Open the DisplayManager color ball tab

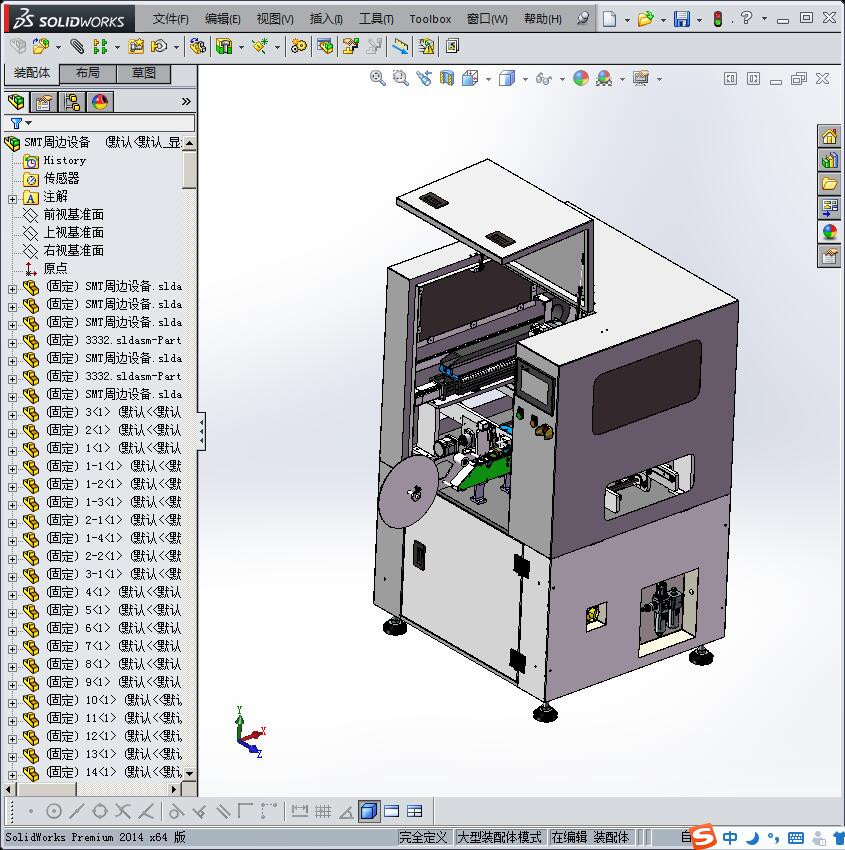(99, 102)
